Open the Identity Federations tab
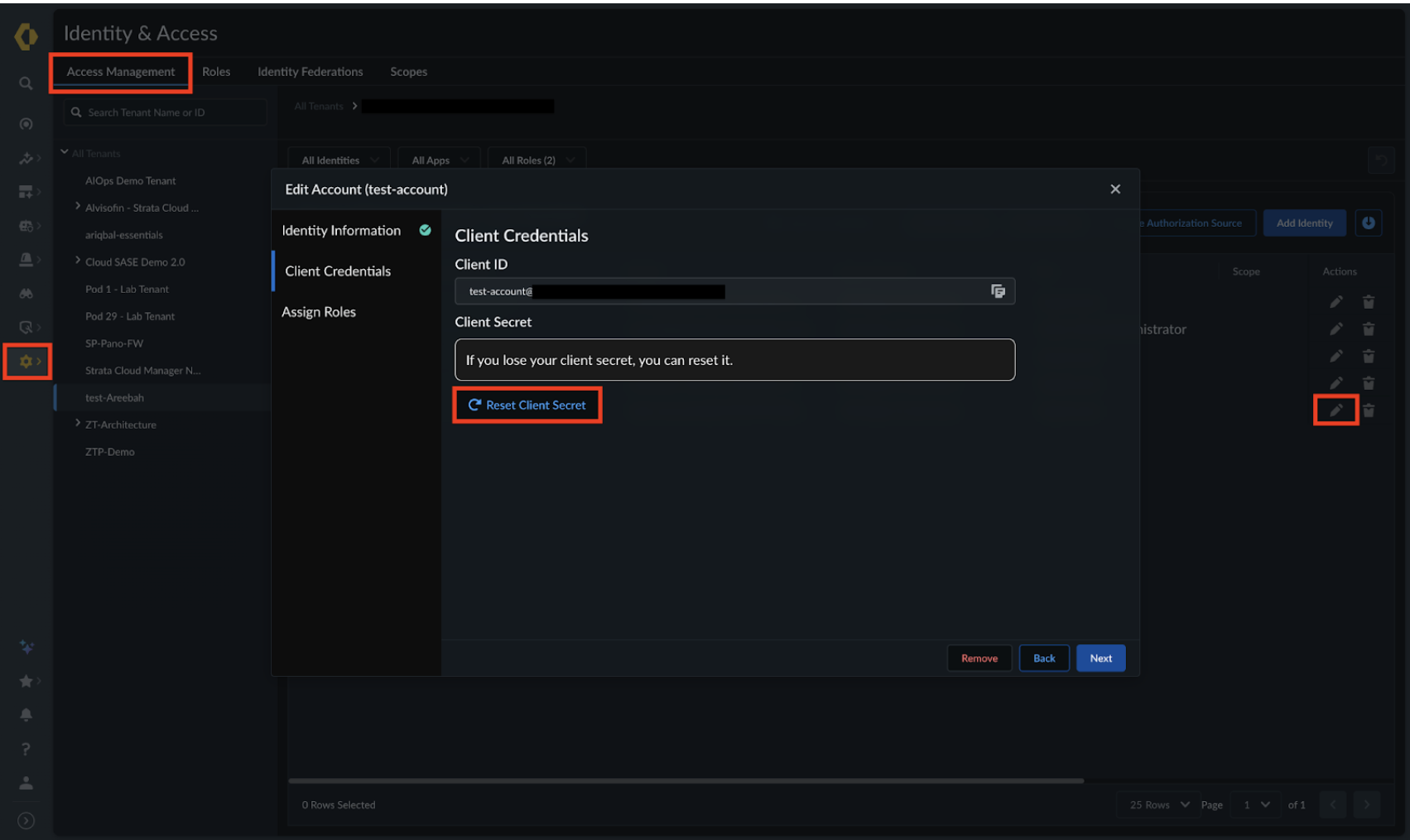 (310, 72)
